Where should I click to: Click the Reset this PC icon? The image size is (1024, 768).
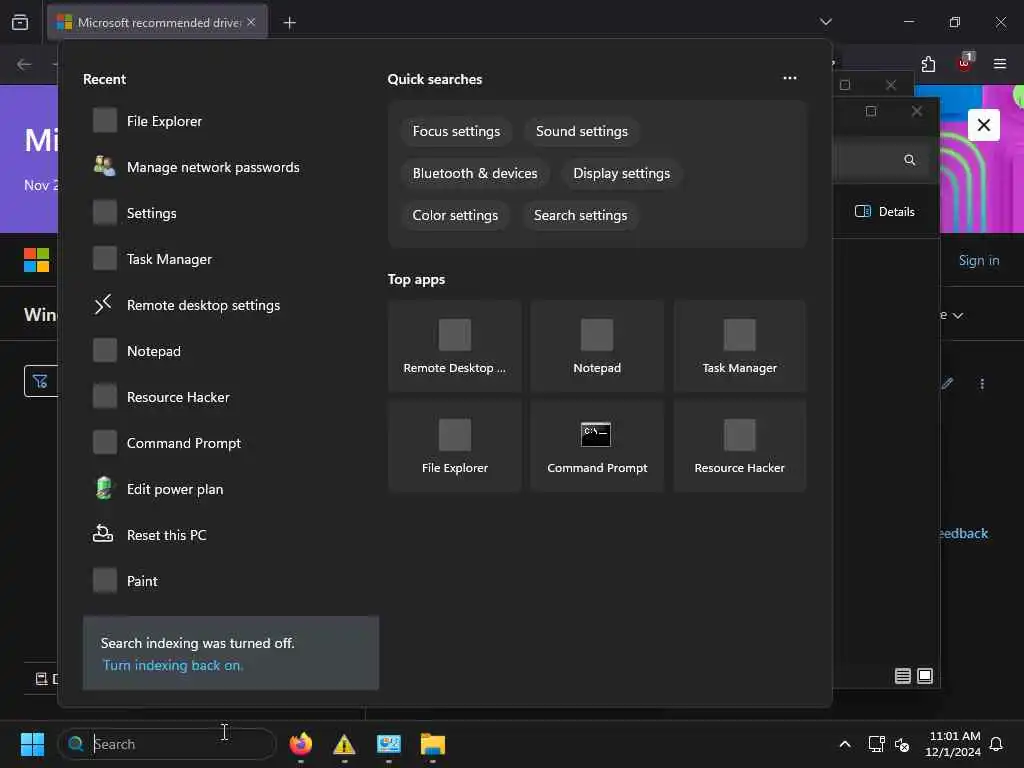(103, 534)
